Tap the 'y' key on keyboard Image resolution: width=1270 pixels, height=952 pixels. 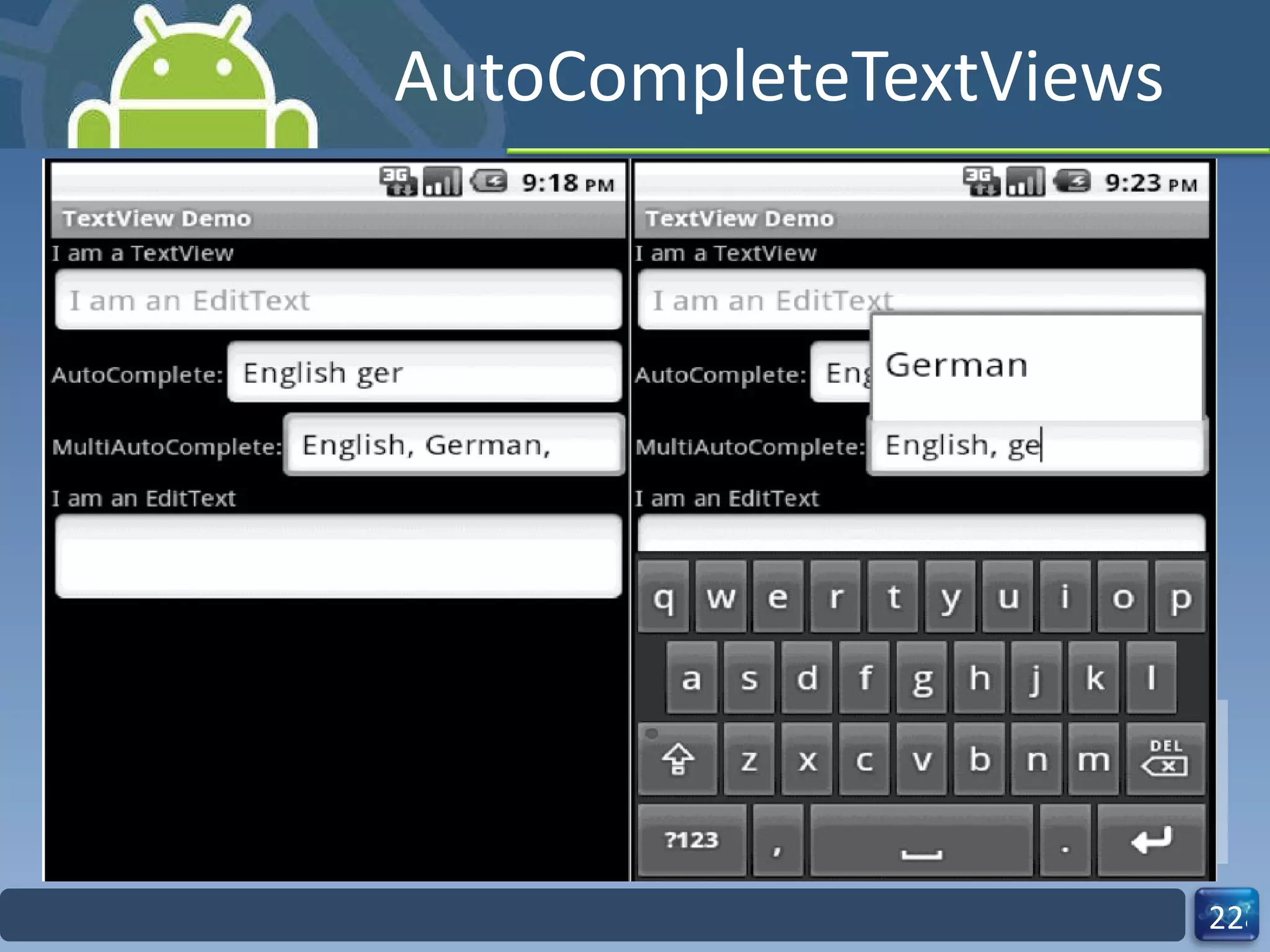point(950,597)
